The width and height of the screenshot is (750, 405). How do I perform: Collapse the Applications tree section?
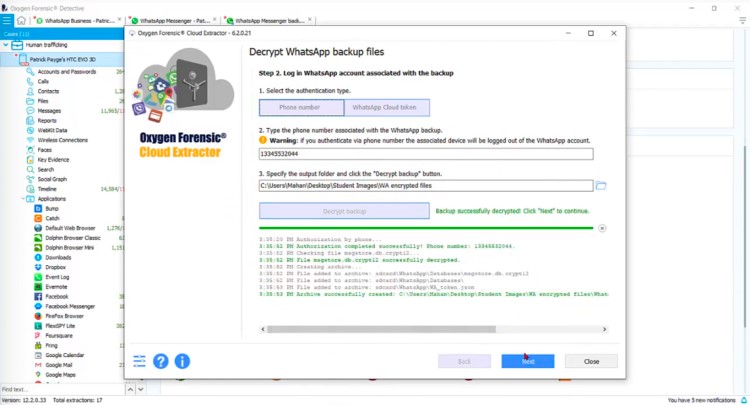[x=22, y=199]
